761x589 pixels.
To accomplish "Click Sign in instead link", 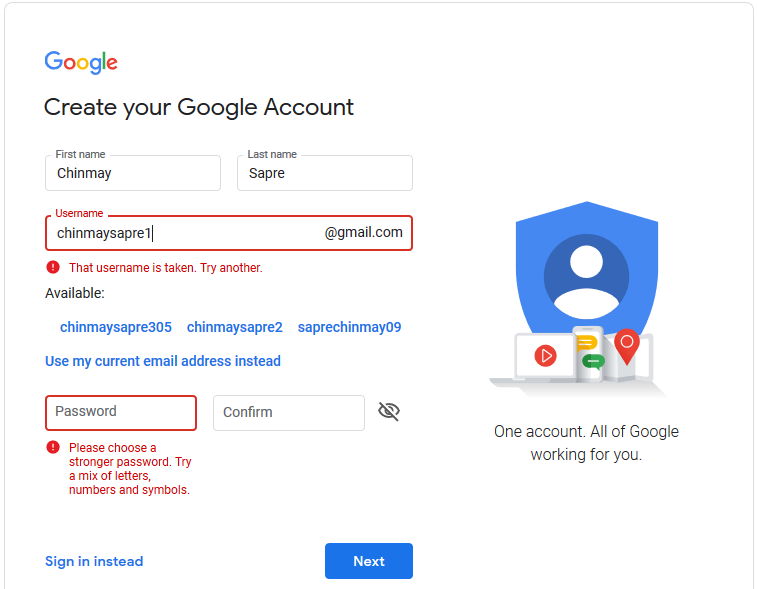I will click(94, 561).
